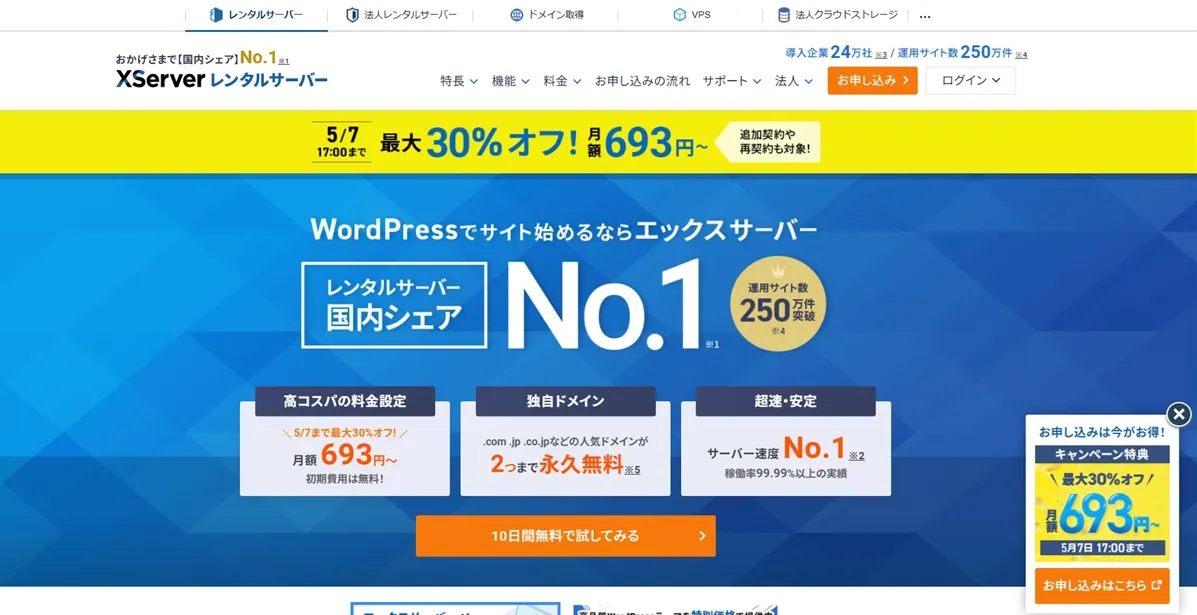Open the ログイン dropdown

click(x=968, y=82)
